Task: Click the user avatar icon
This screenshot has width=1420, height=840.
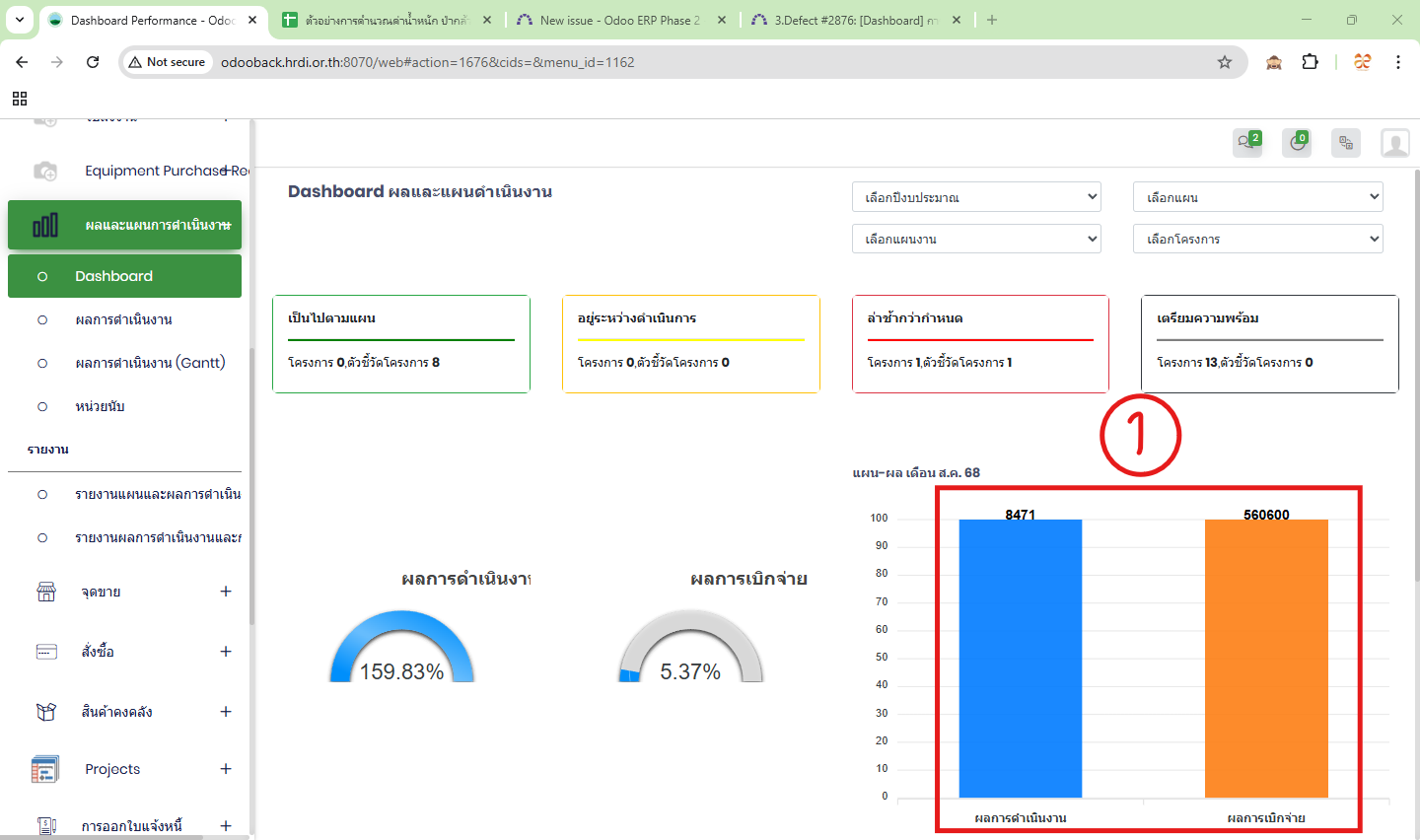Action: (x=1394, y=143)
